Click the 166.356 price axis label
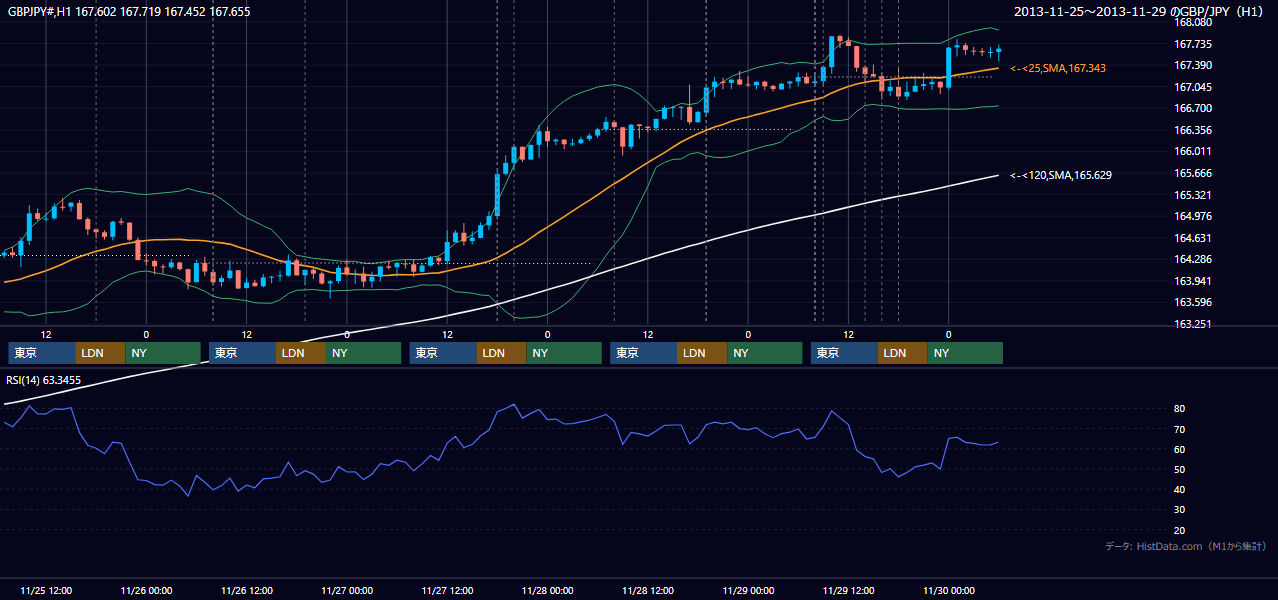 [1192, 130]
